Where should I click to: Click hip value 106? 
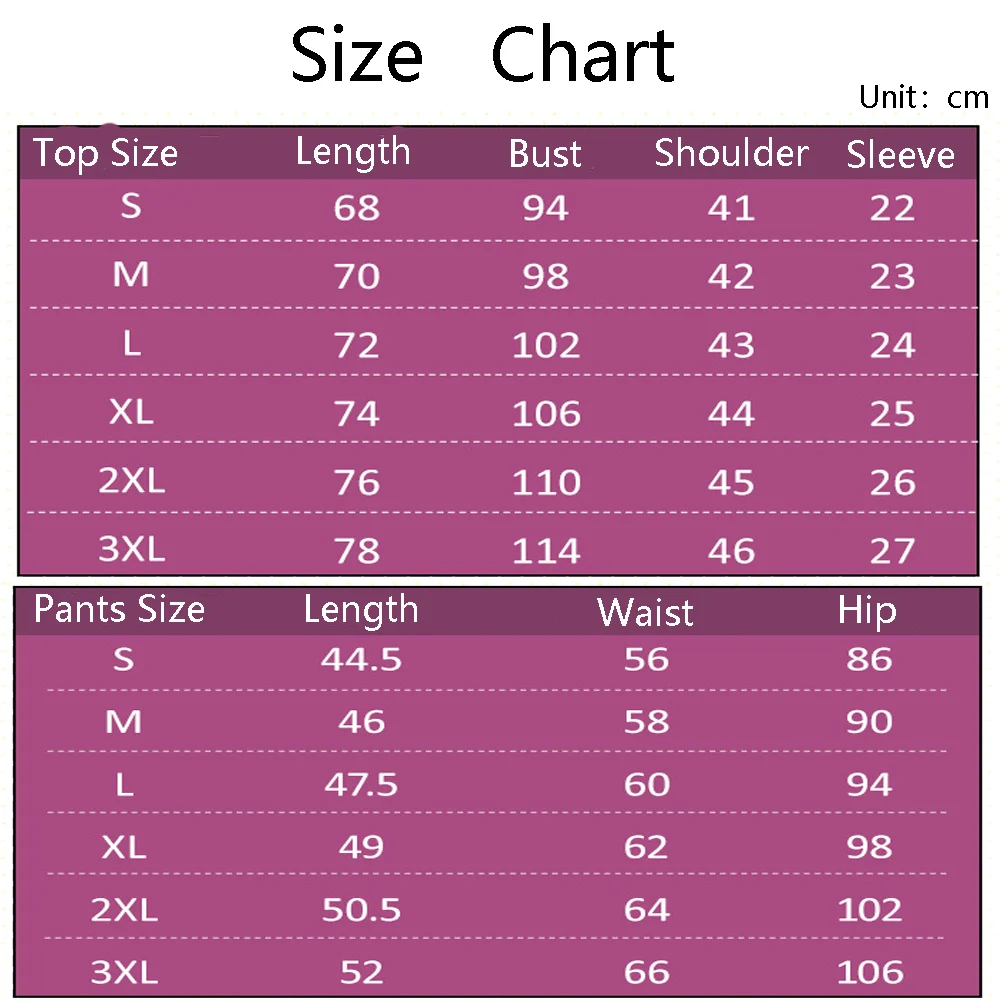(x=871, y=973)
